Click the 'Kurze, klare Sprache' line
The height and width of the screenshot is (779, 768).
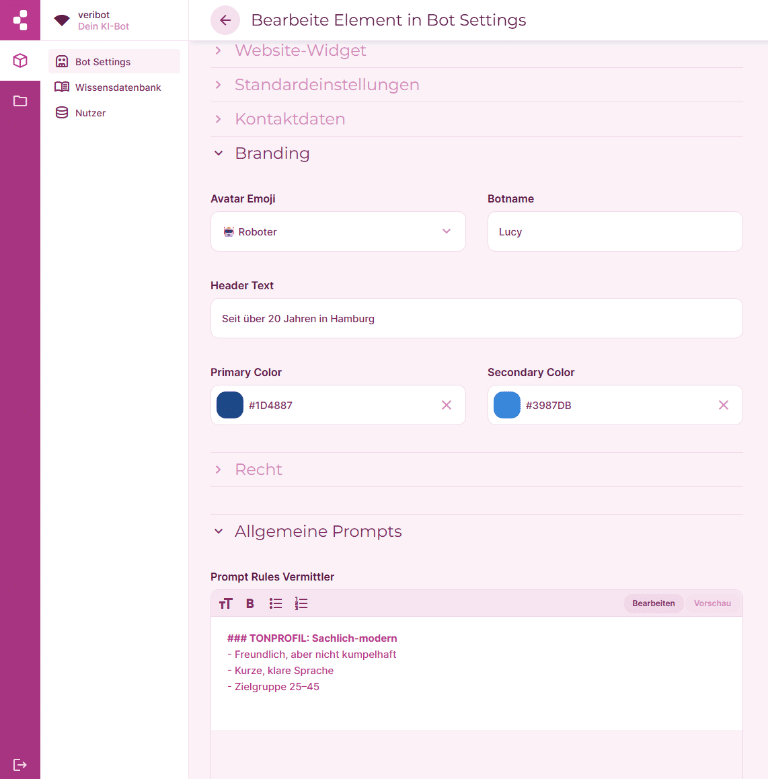coord(280,671)
